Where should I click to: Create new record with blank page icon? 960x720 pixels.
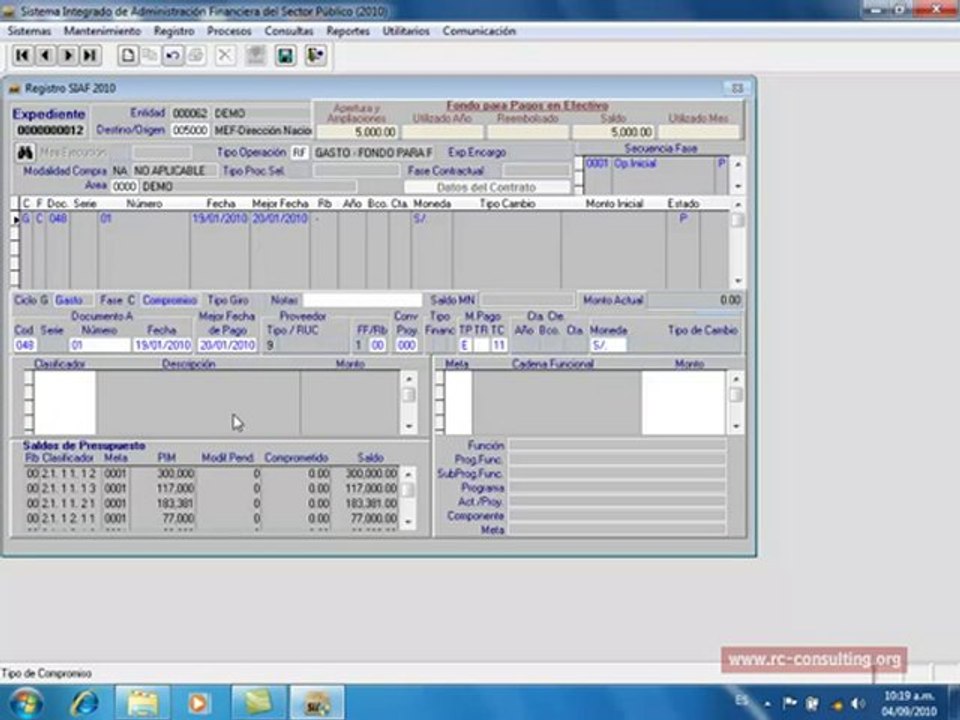coord(127,56)
